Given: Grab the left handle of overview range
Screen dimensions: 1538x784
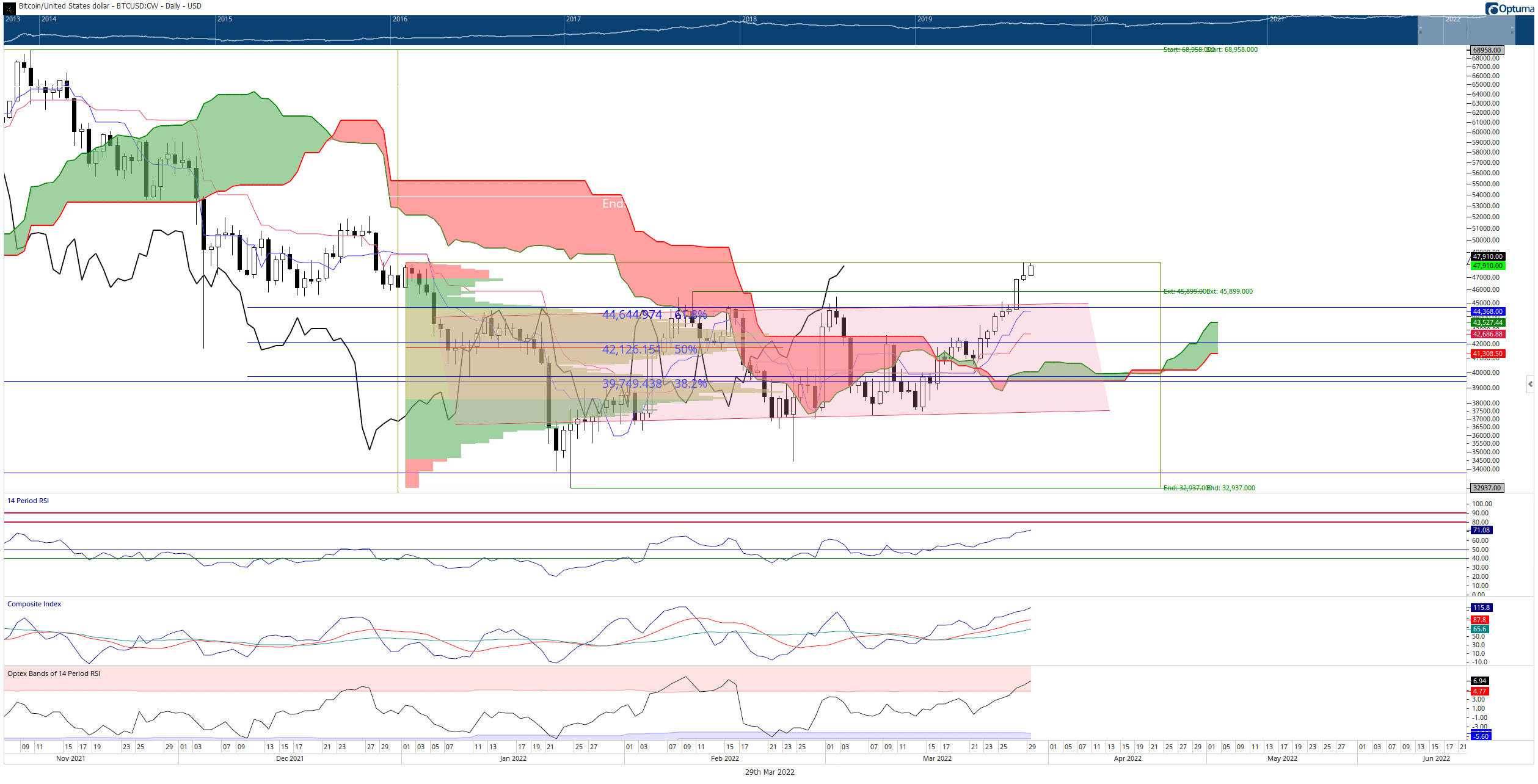Looking at the screenshot, I should pyautogui.click(x=1420, y=30).
